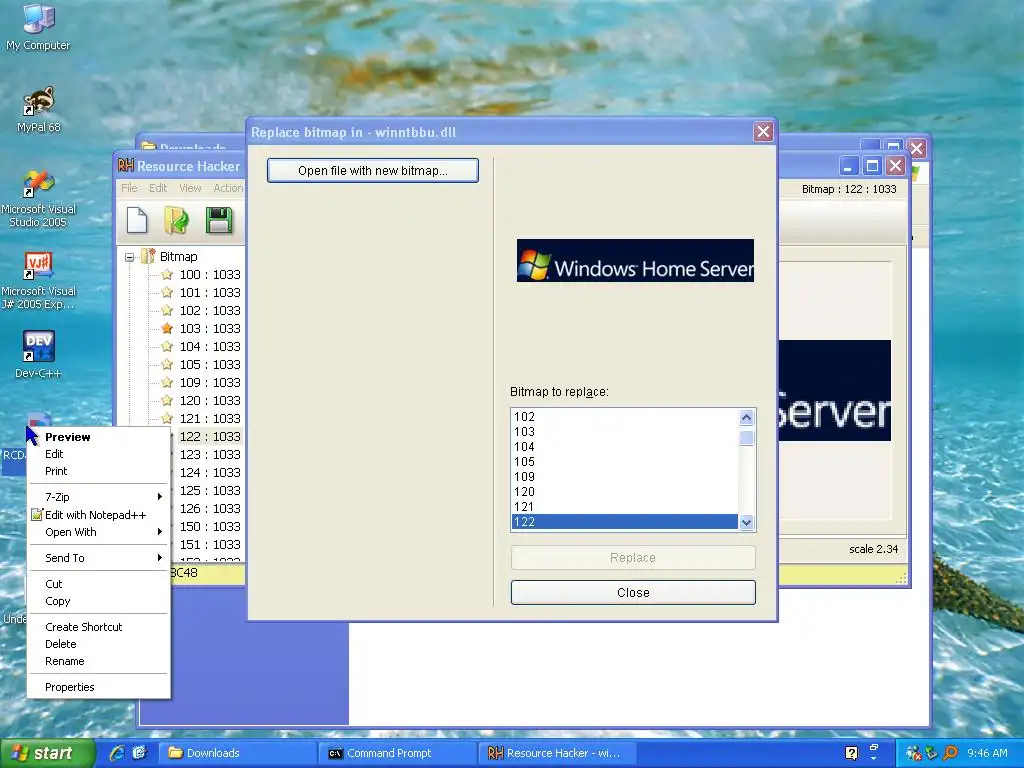Click the list scroll up arrow in Bitmap to replace
This screenshot has width=1024, height=768.
click(x=746, y=417)
